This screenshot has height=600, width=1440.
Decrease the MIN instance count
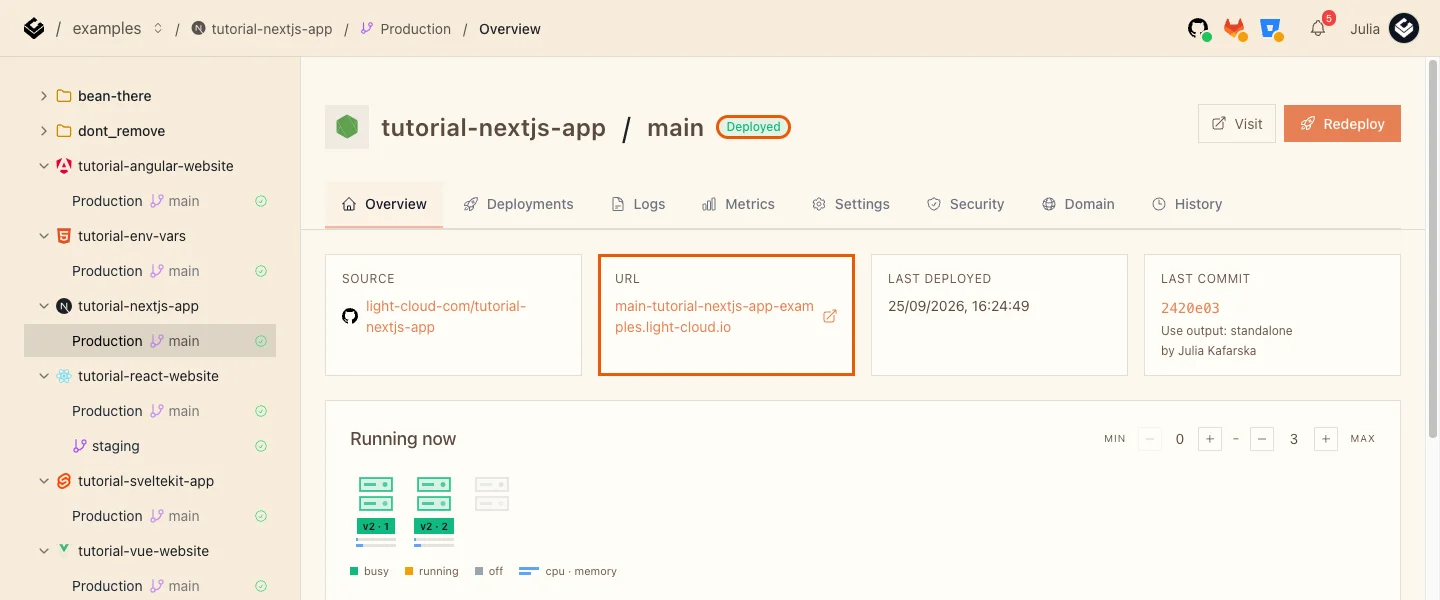pos(1150,439)
